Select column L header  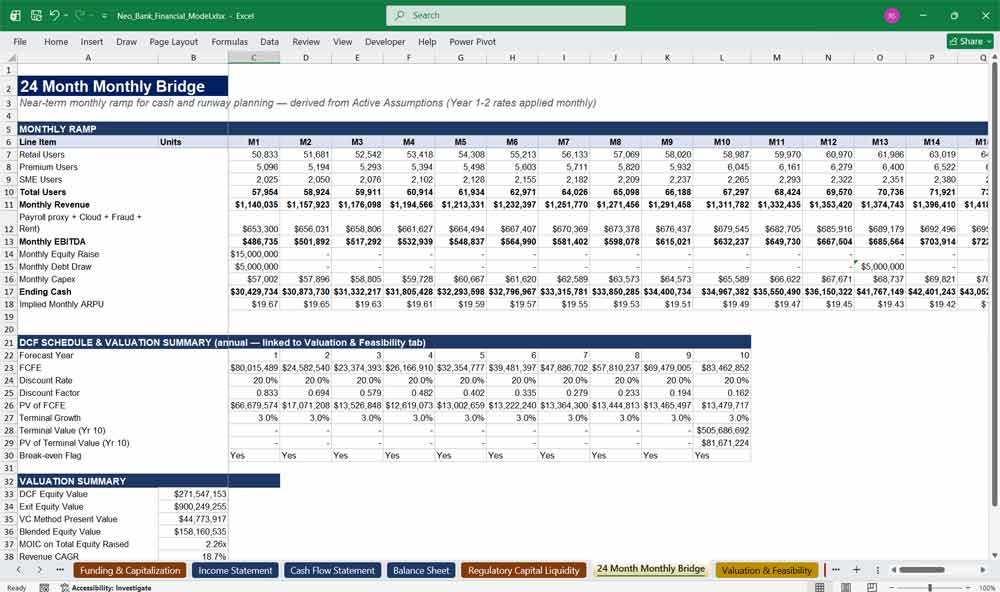[x=722, y=57]
